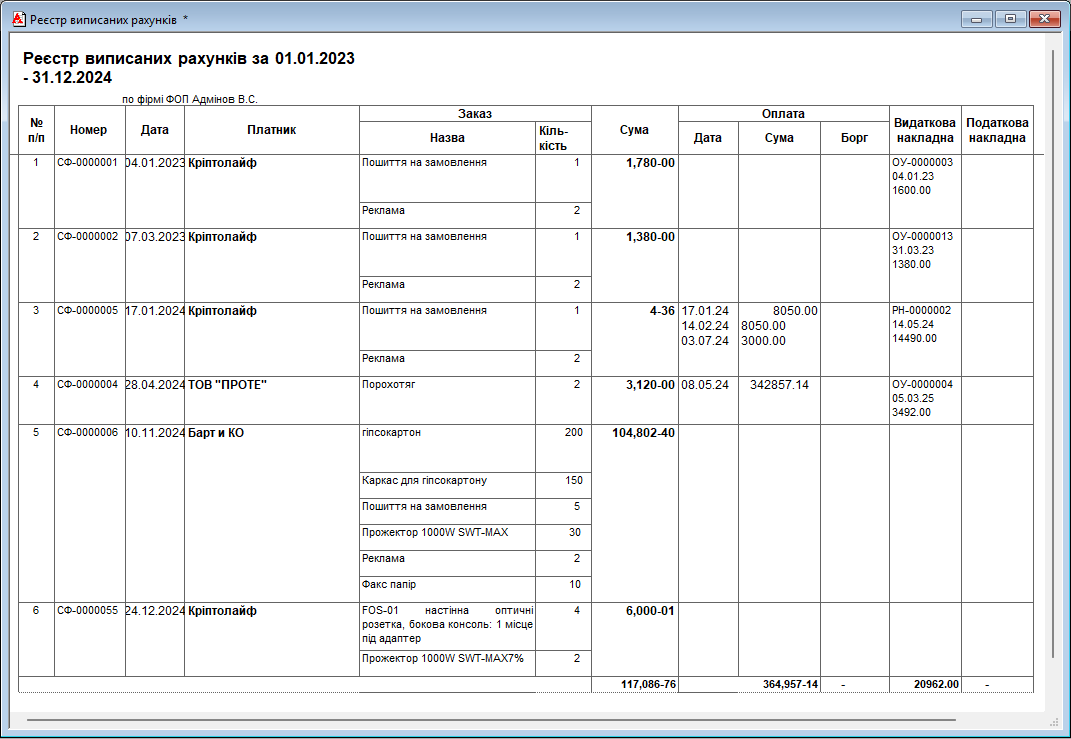1071x739 pixels.
Task: Click the date 17.01.2024
Action: point(155,311)
